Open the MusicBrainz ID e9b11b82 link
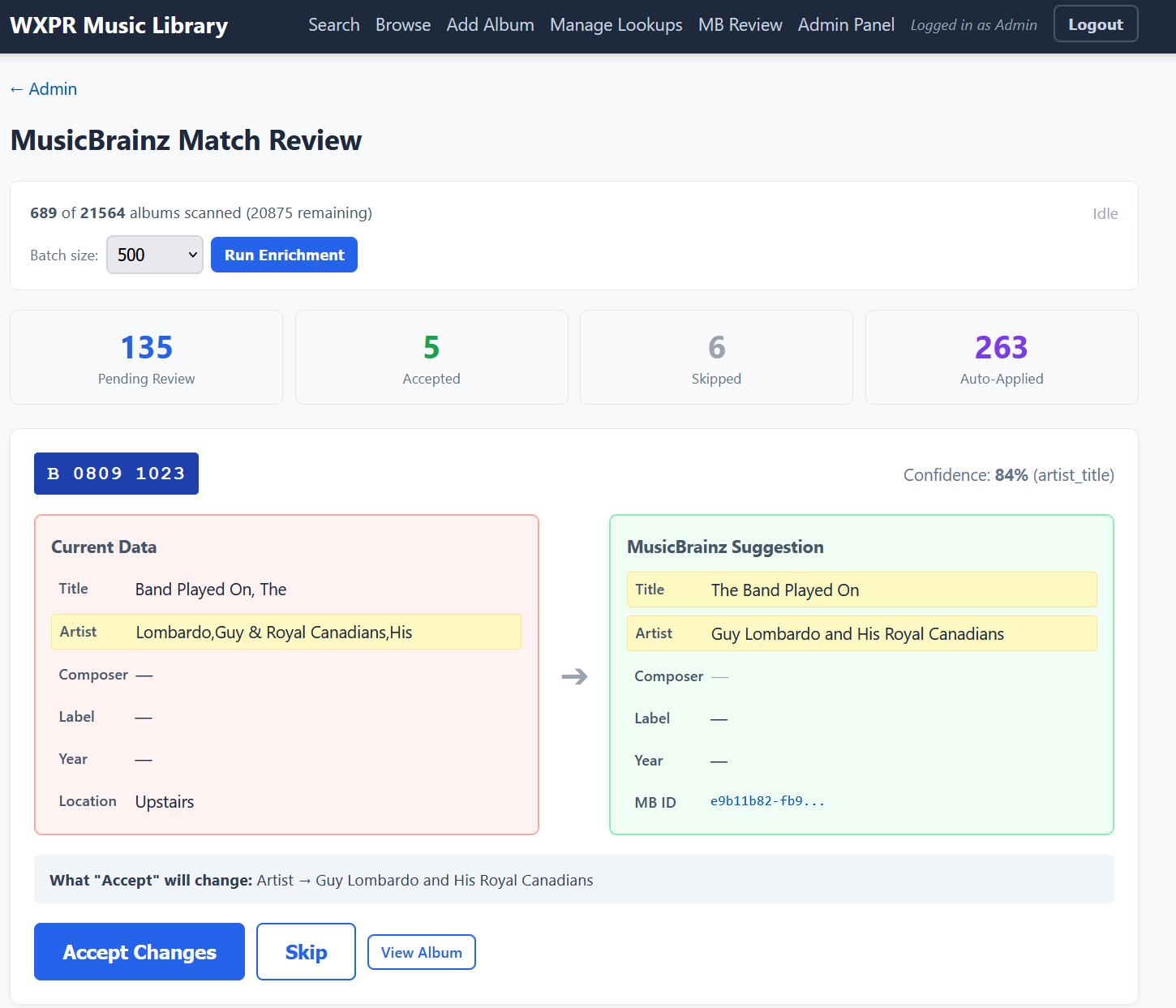The image size is (1176, 1008). click(x=767, y=801)
